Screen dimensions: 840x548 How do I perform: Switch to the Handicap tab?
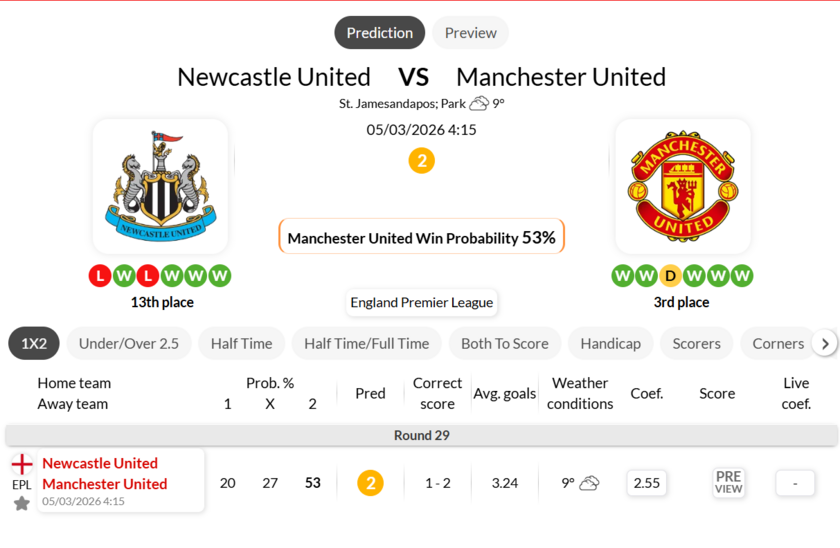610,343
